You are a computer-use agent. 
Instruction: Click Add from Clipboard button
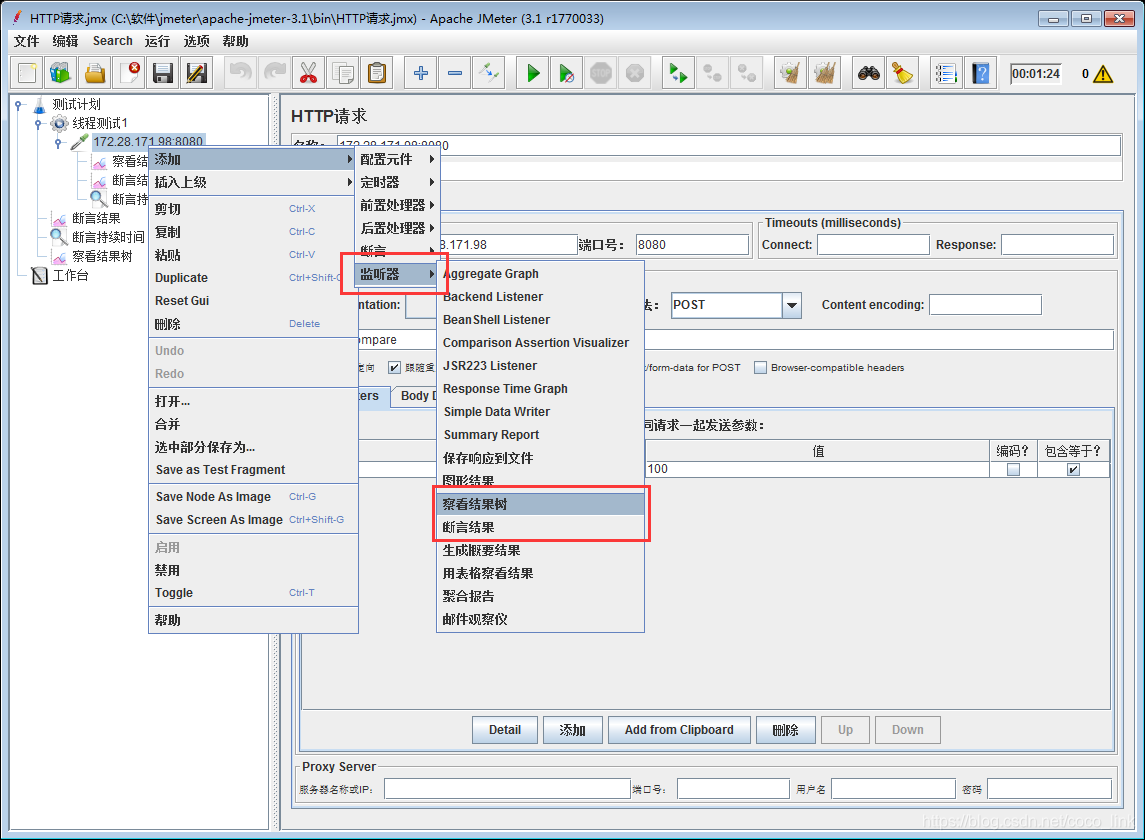pyautogui.click(x=679, y=730)
